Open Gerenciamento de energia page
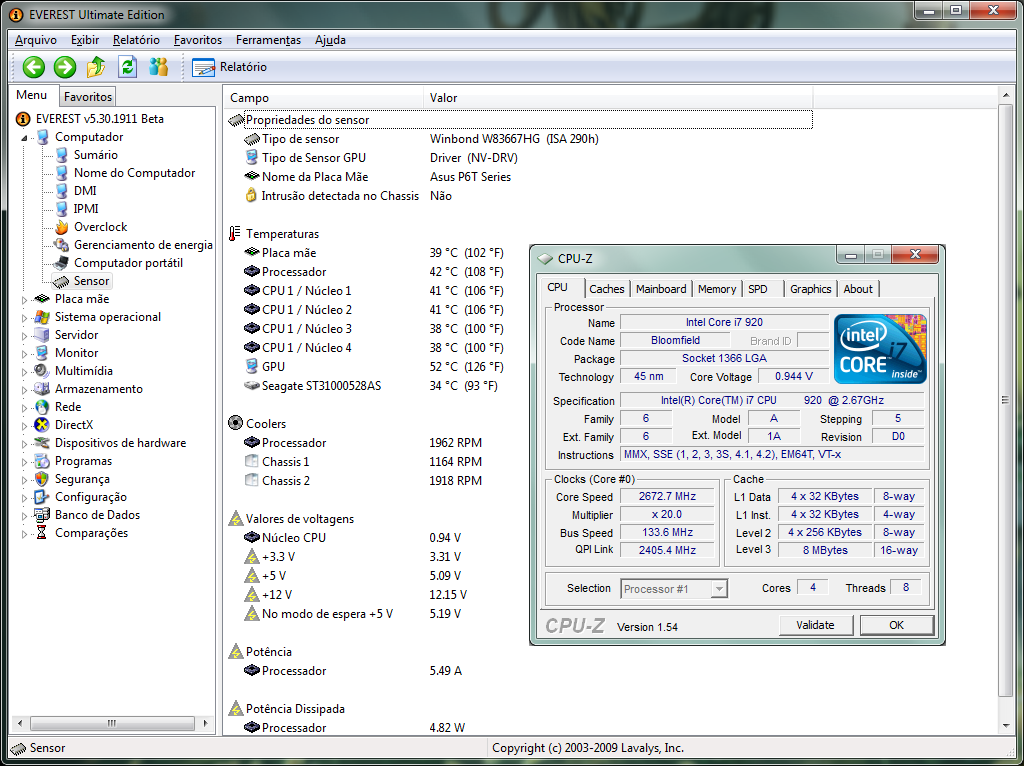The height and width of the screenshot is (766, 1024). click(x=143, y=245)
